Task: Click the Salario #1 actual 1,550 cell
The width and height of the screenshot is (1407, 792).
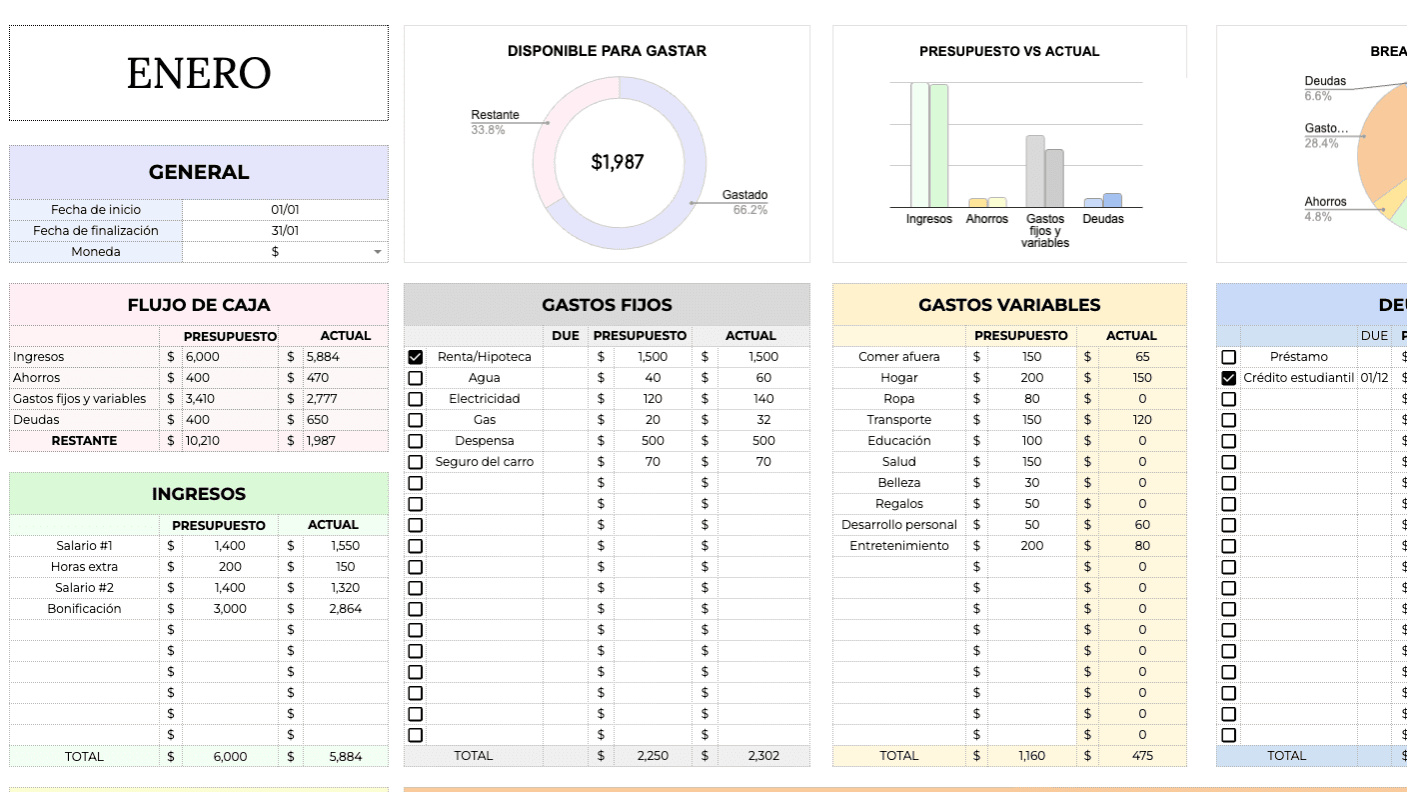Action: 346,546
